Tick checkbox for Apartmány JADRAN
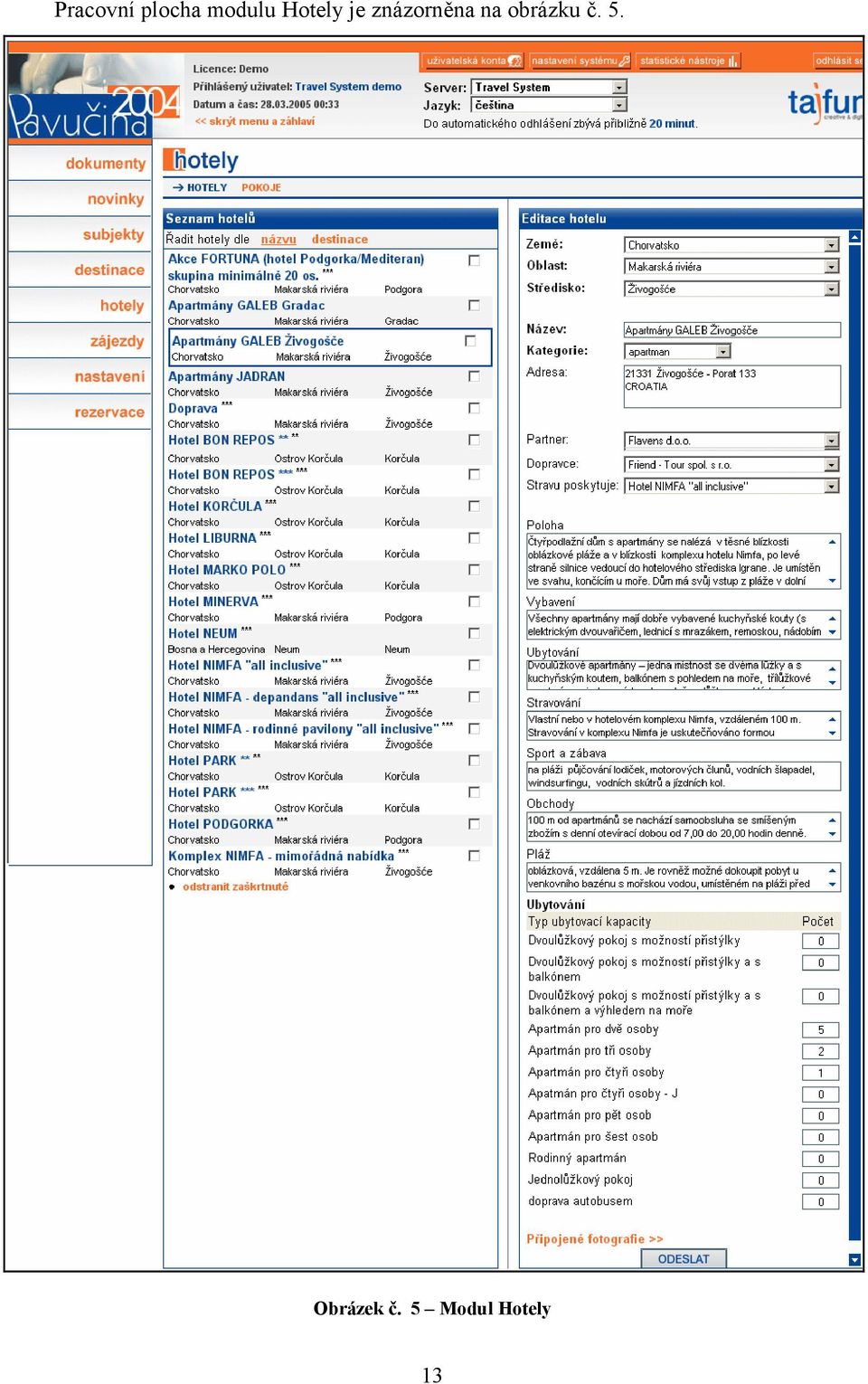 tap(474, 376)
